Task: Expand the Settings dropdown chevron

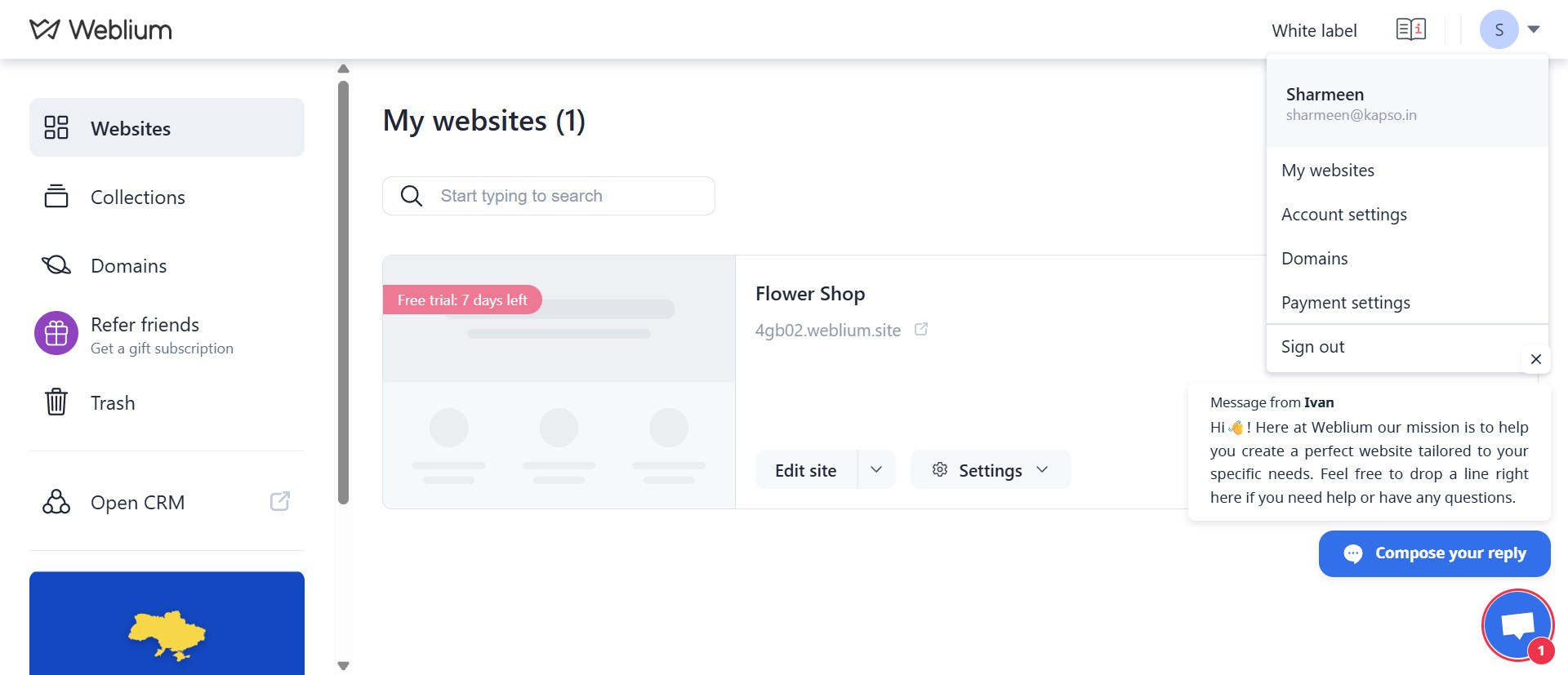Action: (x=1042, y=469)
